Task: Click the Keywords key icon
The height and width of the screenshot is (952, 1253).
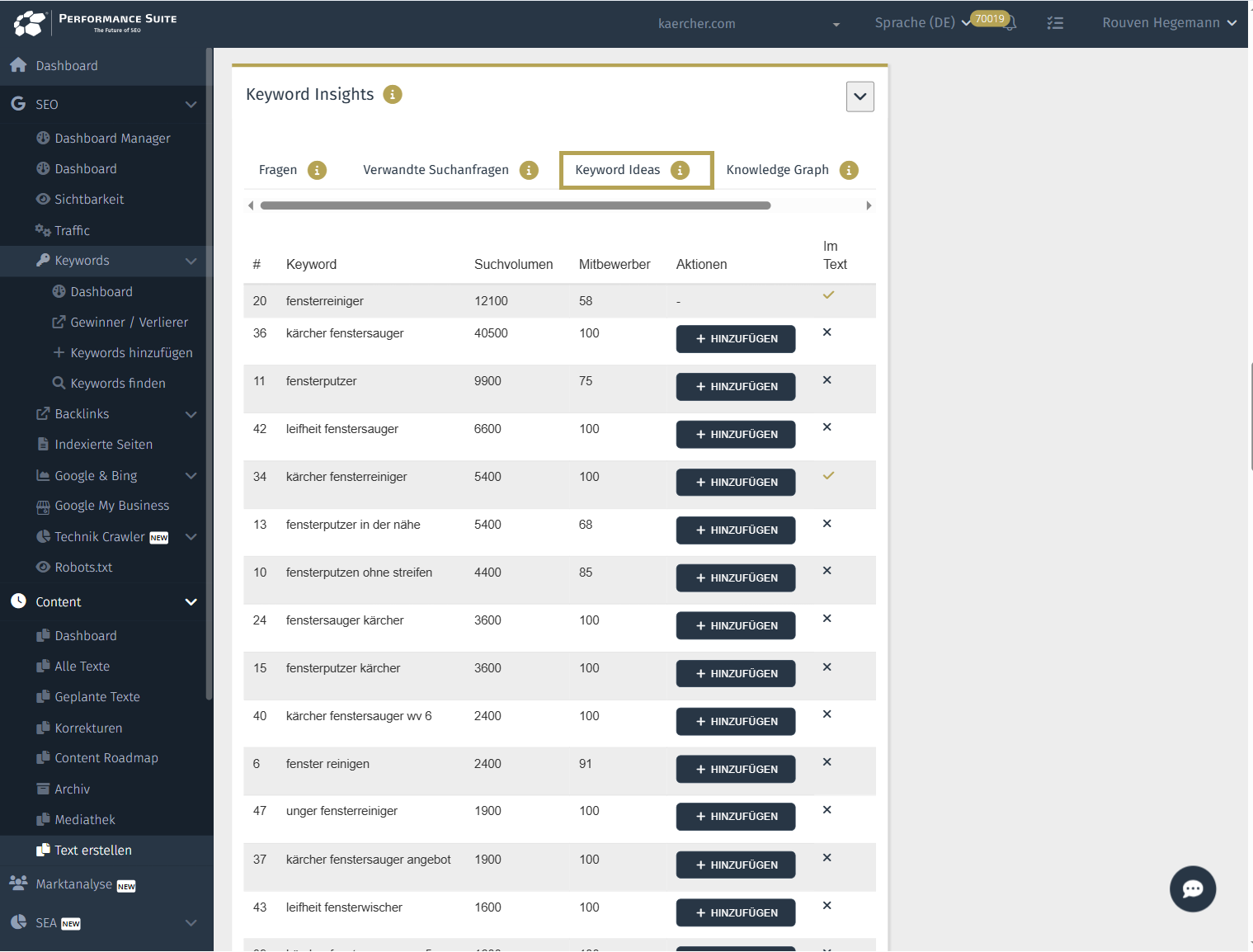Action: (43, 260)
